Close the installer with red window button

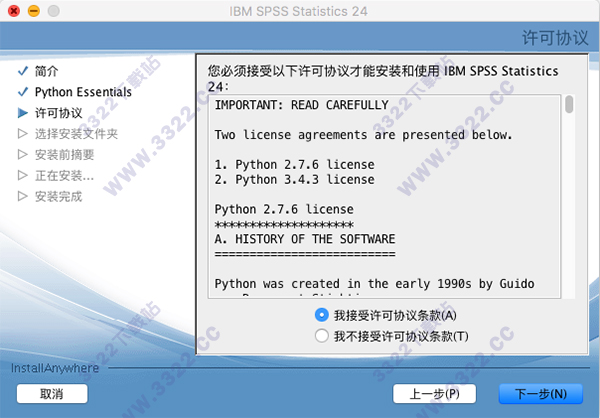click(14, 11)
